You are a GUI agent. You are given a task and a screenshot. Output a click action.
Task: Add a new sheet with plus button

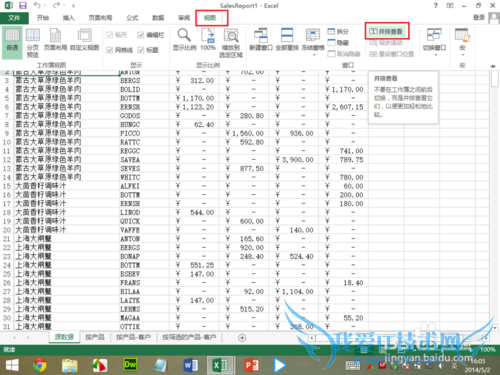click(242, 338)
